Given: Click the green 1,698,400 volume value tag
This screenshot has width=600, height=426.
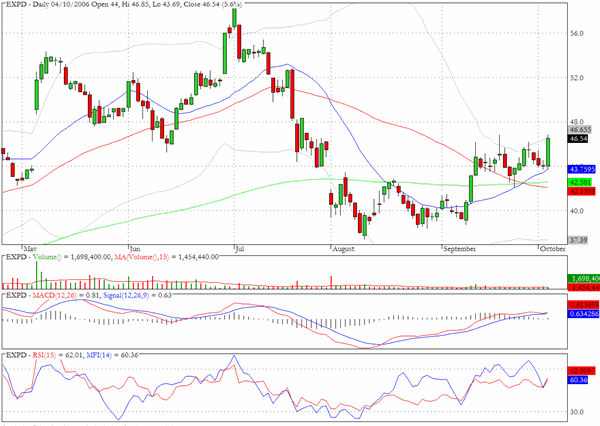Looking at the screenshot, I should (x=584, y=279).
